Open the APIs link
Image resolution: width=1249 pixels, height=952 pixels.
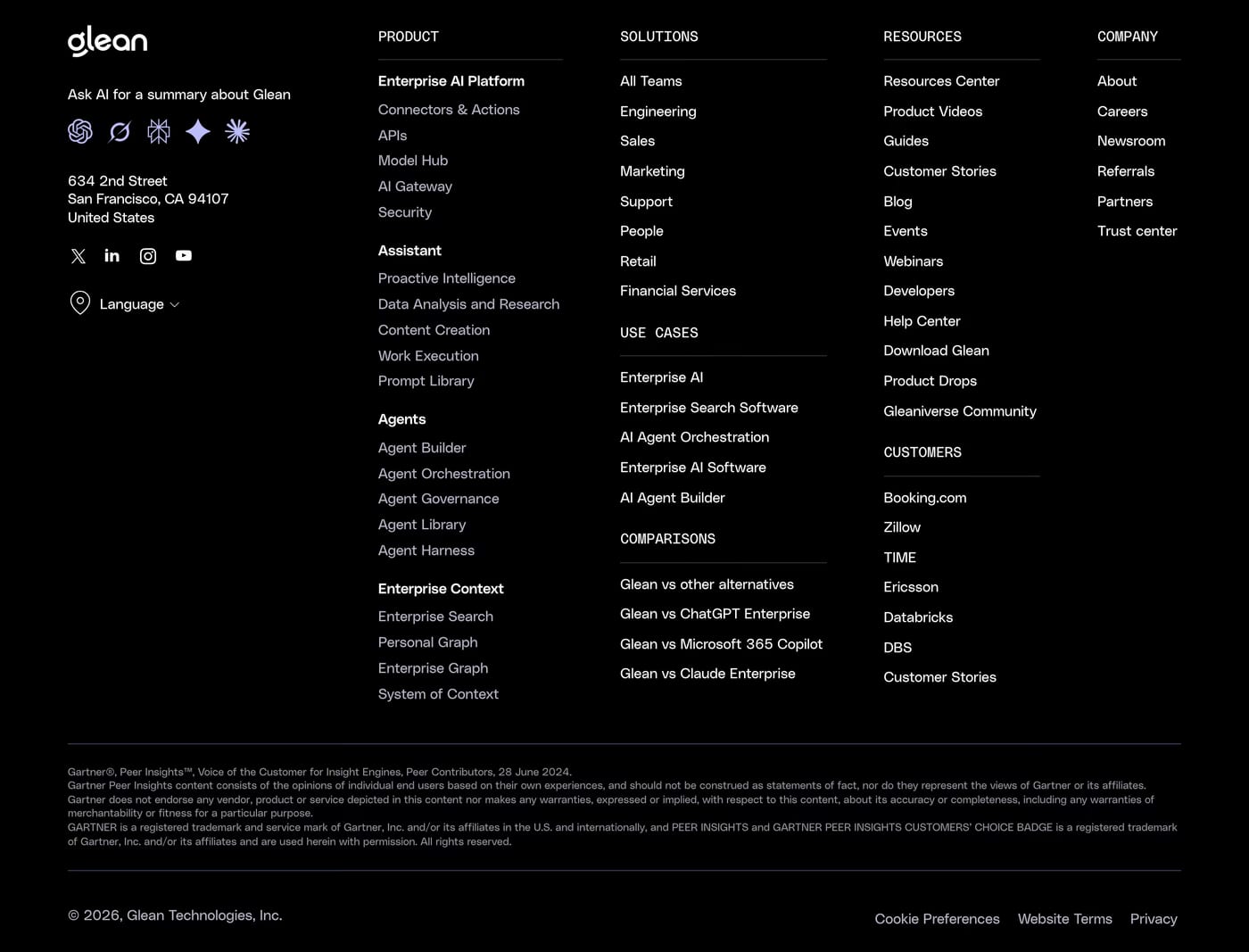pos(393,136)
